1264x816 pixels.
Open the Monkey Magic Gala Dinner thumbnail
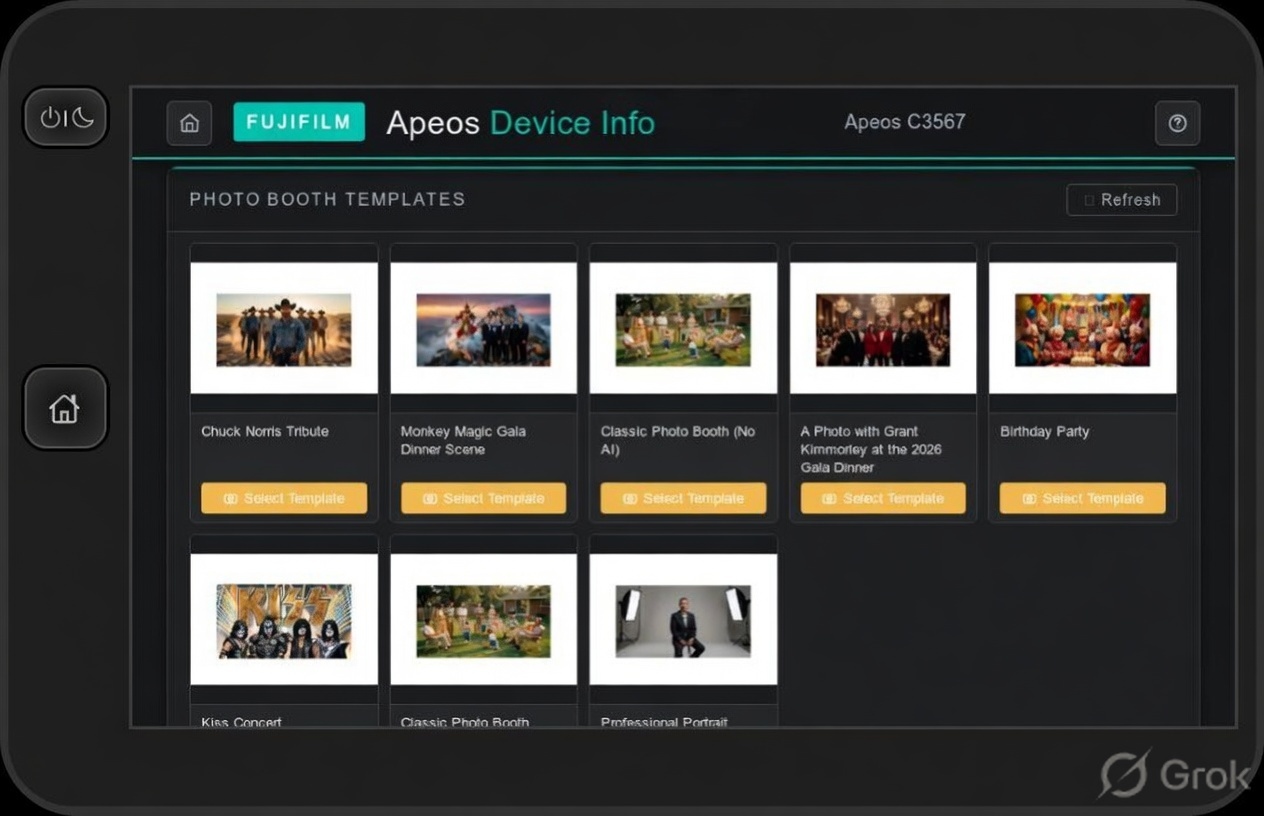pos(484,328)
